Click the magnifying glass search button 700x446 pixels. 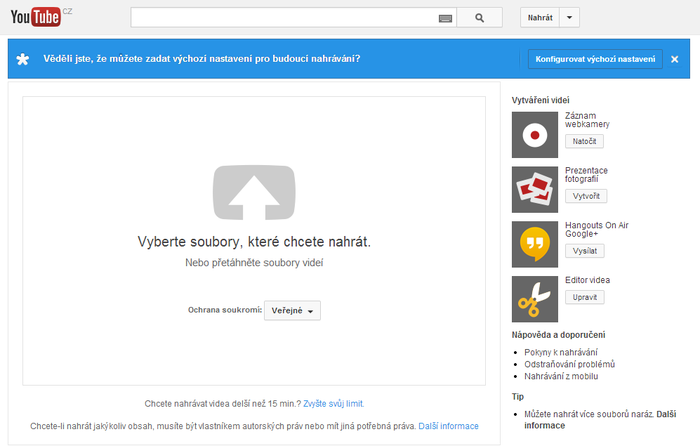tap(479, 18)
